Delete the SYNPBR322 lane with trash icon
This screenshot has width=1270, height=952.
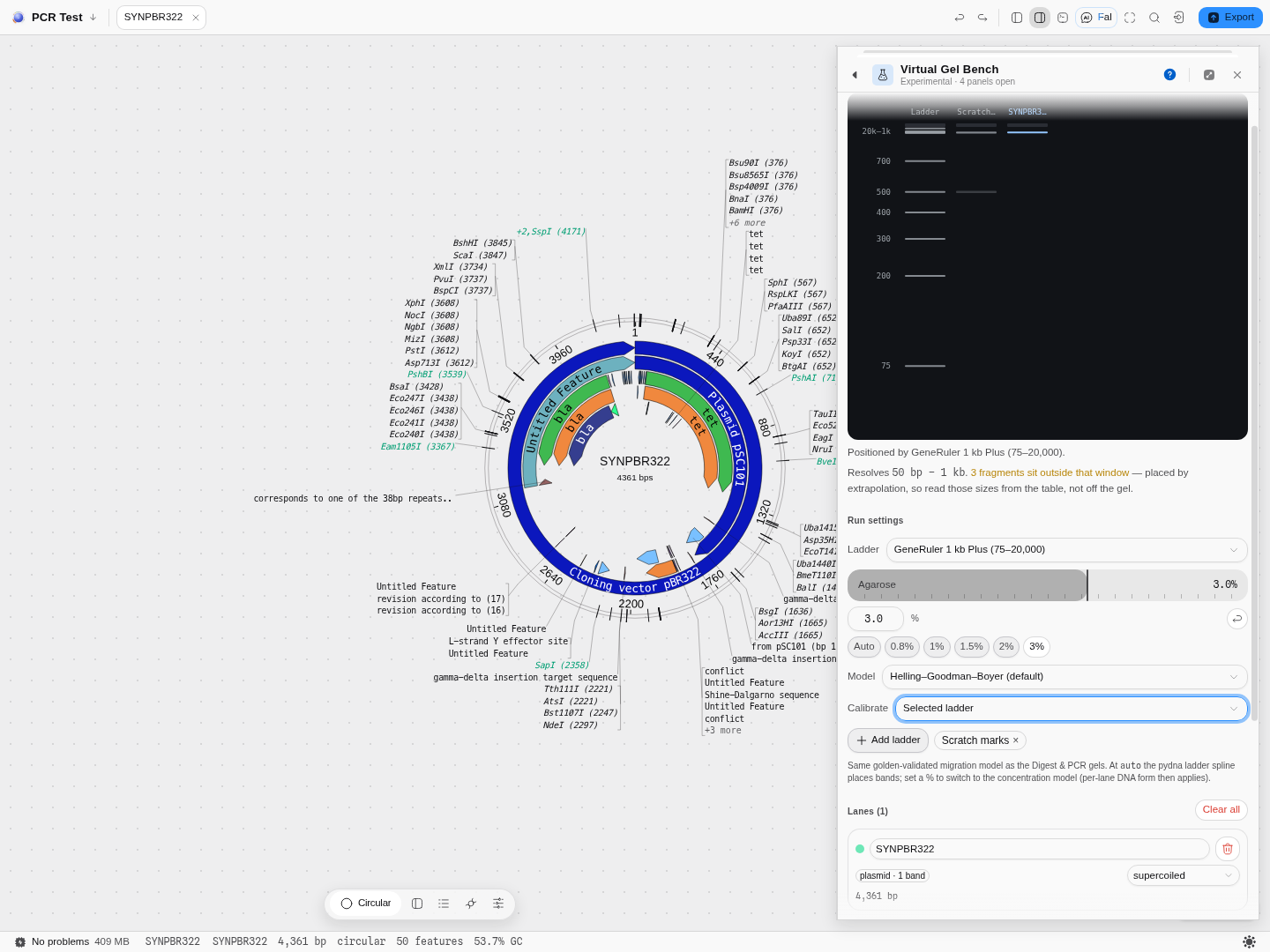point(1228,849)
